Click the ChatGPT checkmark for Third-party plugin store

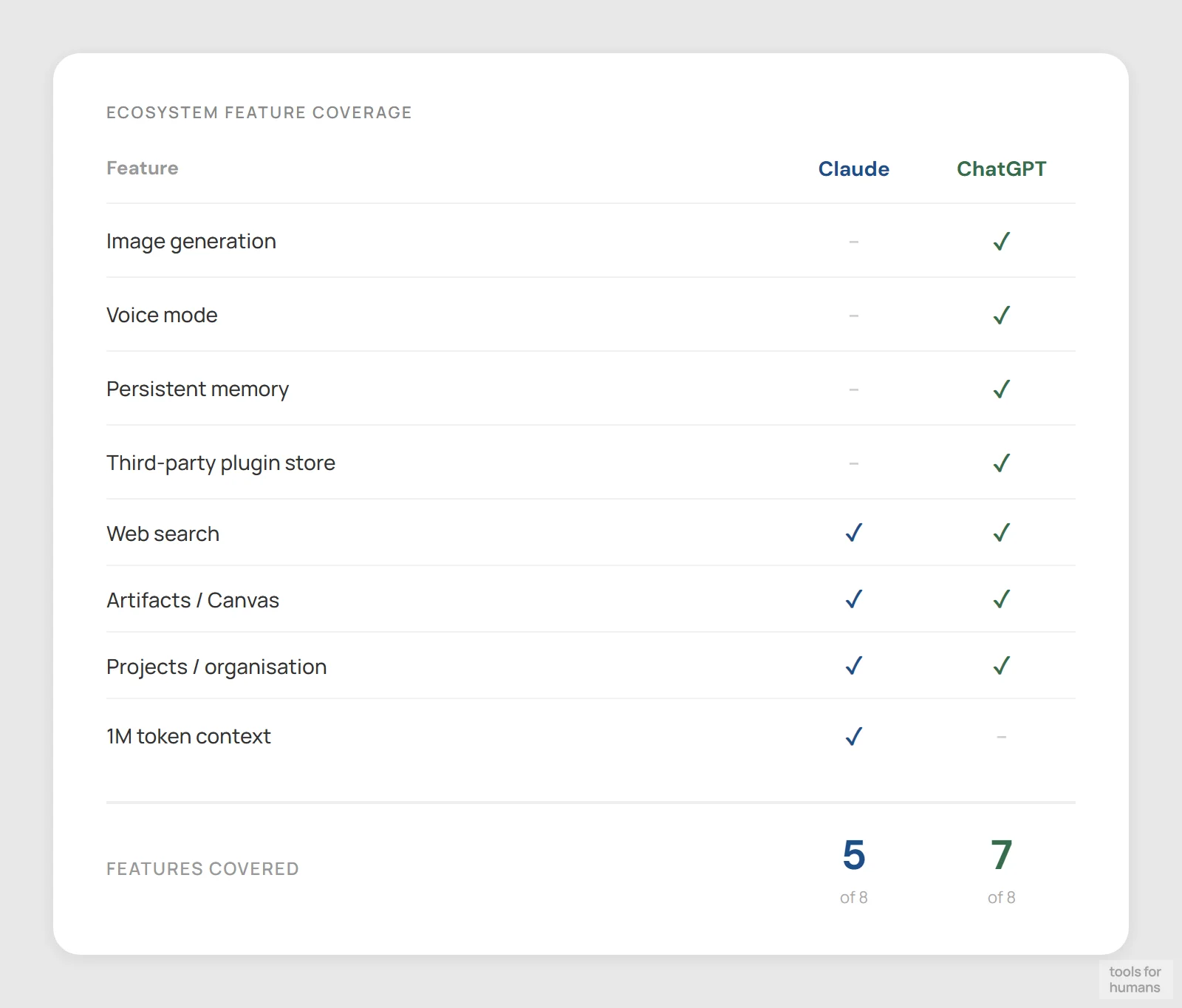[1002, 463]
